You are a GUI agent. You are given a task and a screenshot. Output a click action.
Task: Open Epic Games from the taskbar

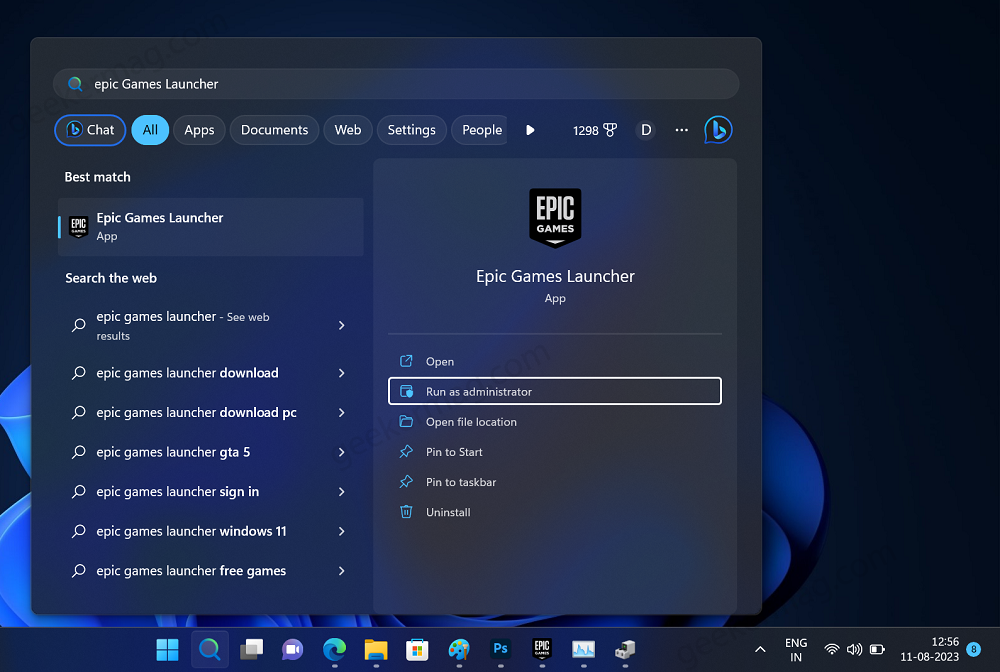coord(542,648)
